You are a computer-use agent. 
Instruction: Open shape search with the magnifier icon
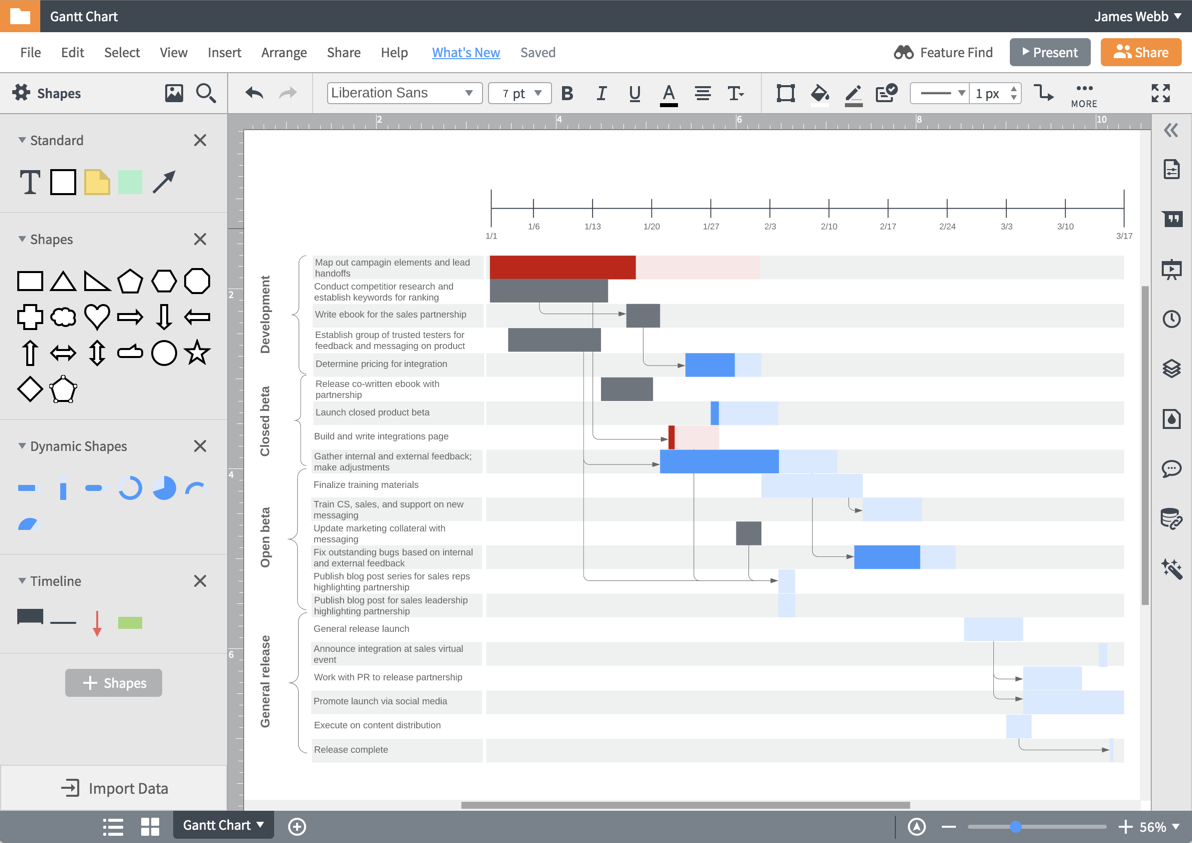206,92
